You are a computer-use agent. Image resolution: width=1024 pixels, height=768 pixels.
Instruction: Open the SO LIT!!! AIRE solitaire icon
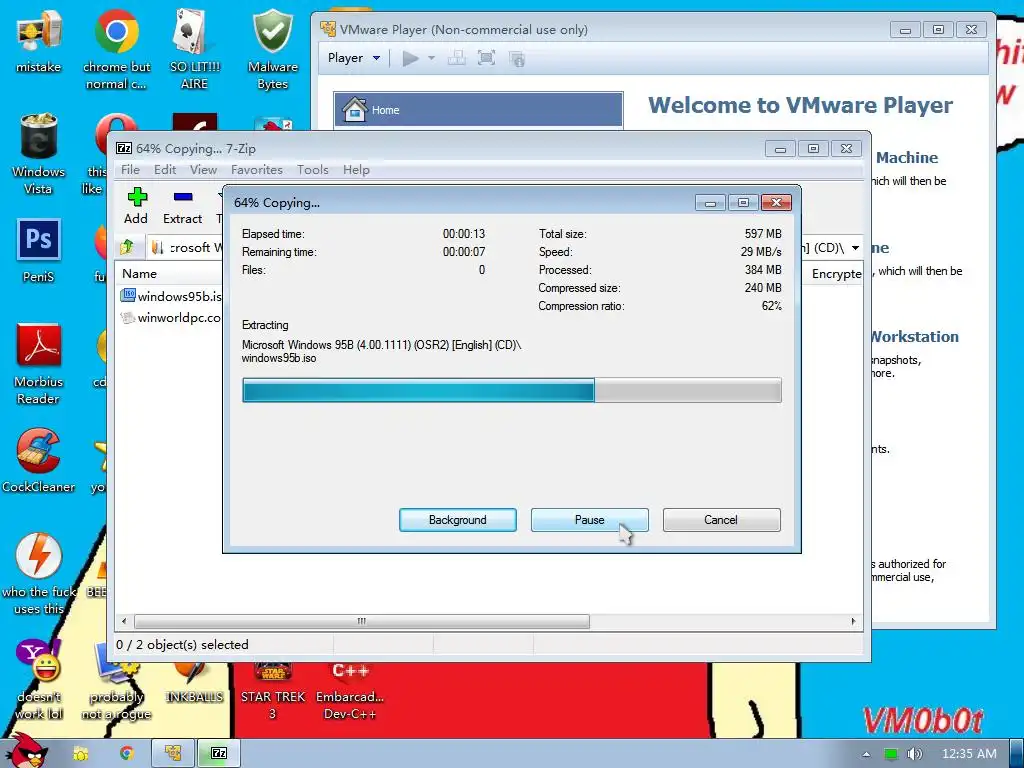(x=195, y=49)
